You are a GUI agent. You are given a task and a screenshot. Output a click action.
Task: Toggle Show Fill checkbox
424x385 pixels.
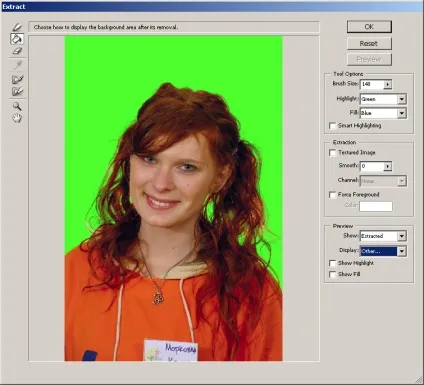[332, 274]
